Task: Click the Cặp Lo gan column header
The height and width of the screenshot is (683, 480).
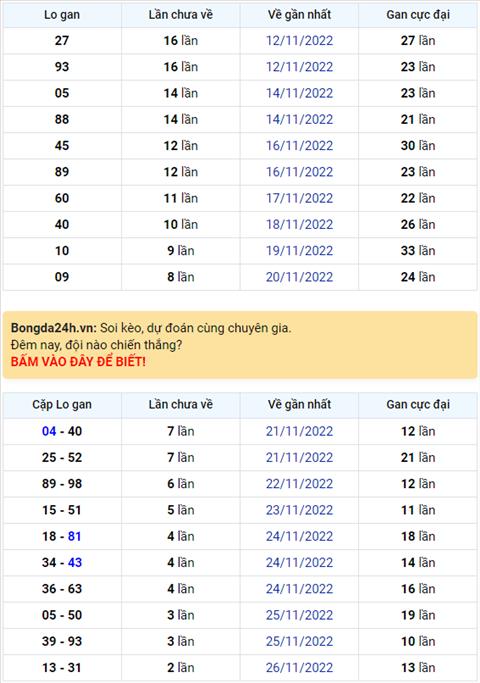Action: [62, 405]
